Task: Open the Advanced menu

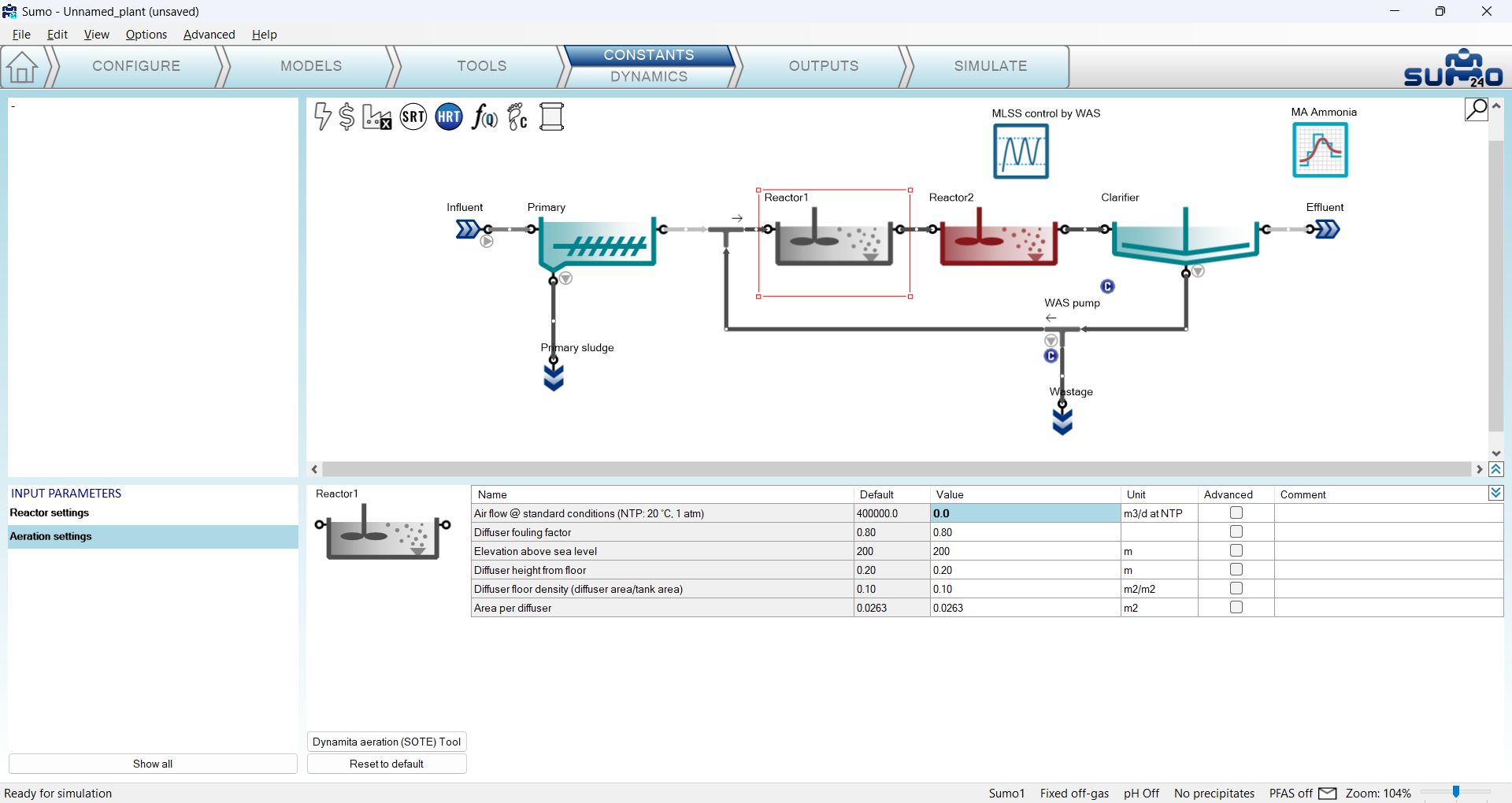Action: tap(209, 35)
